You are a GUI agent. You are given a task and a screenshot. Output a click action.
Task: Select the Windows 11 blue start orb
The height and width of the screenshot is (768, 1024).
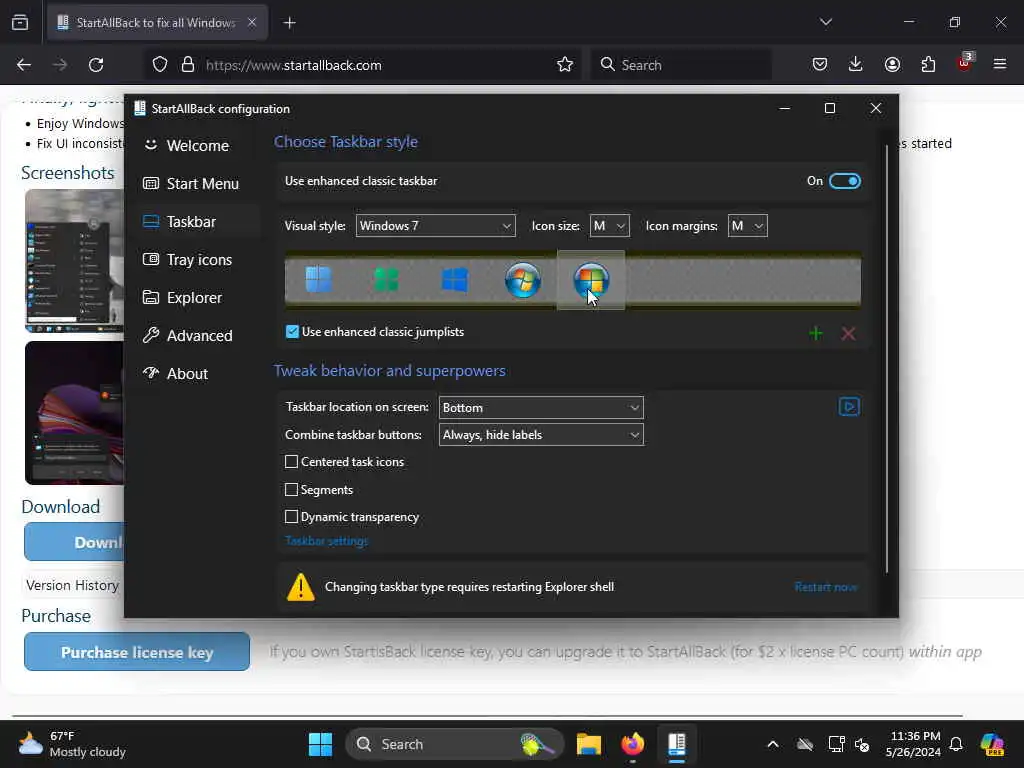pos(319,280)
